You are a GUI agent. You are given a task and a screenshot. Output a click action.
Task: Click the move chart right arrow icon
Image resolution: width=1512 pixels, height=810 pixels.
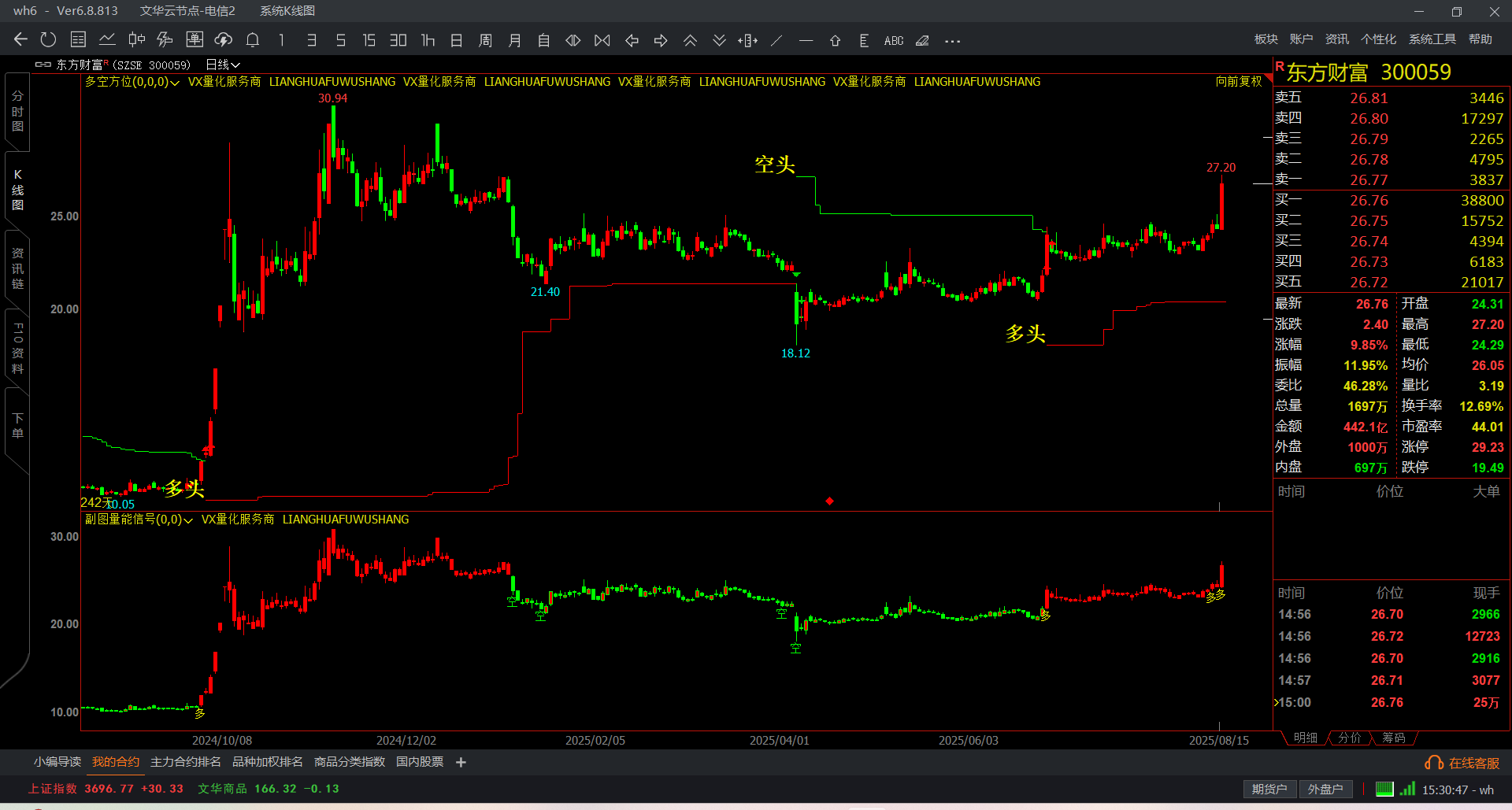[661, 40]
